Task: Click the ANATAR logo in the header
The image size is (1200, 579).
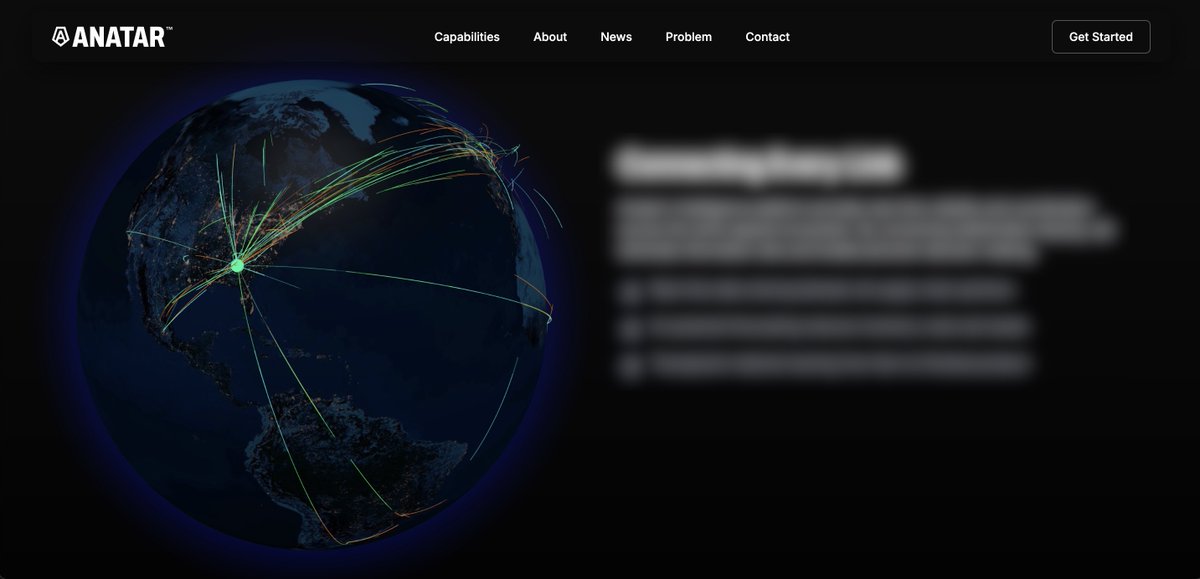Action: 112,37
